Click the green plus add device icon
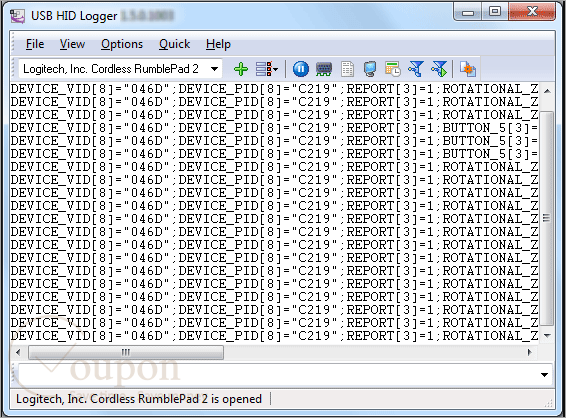The image size is (566, 418). tap(241, 69)
